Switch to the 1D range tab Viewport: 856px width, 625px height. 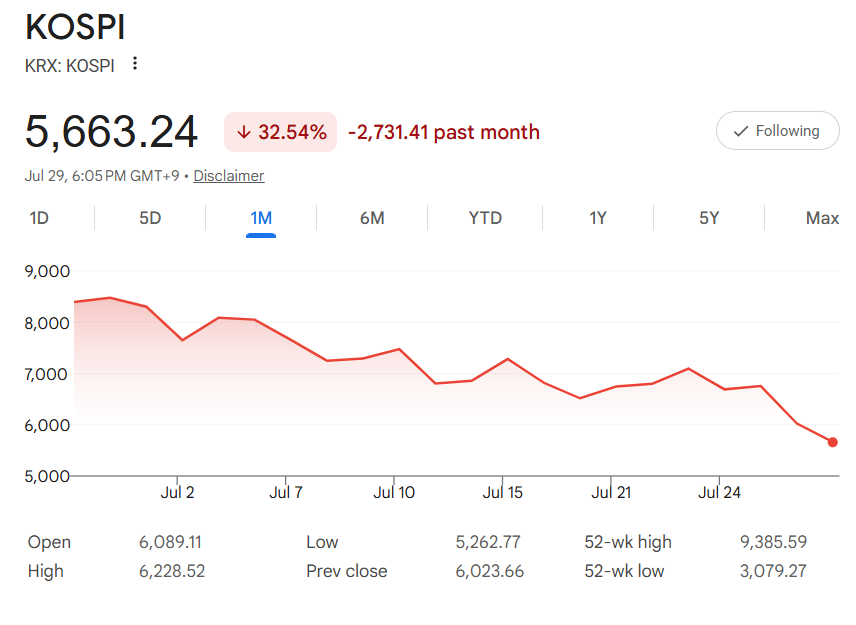click(x=39, y=218)
